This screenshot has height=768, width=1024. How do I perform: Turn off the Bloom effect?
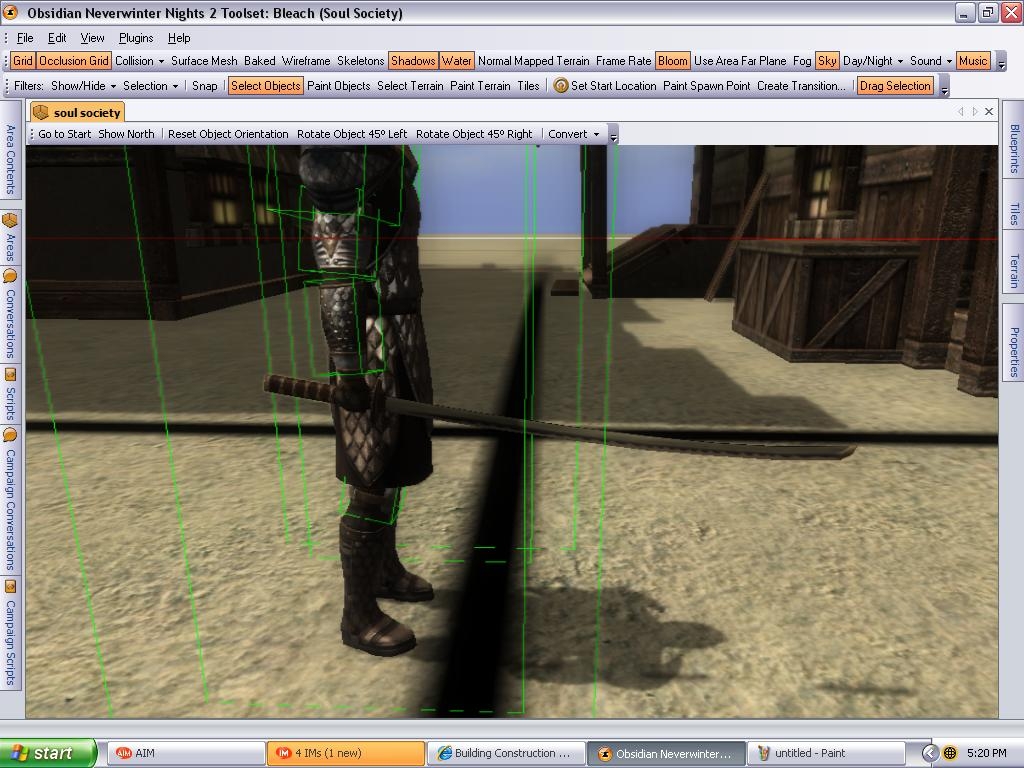click(672, 61)
